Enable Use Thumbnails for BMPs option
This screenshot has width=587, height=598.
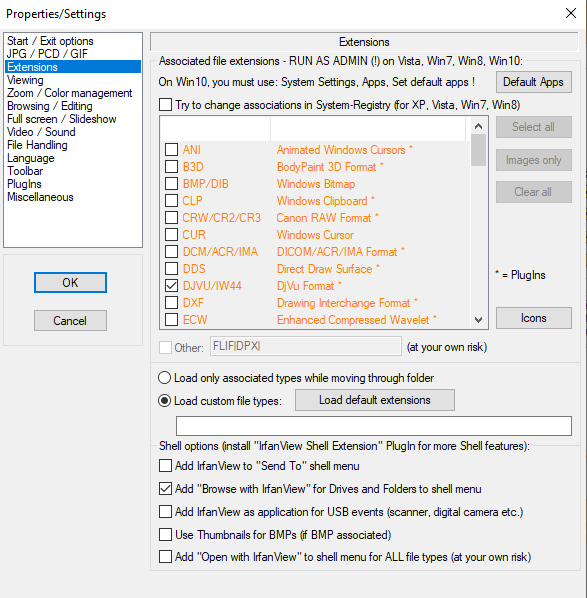point(165,534)
